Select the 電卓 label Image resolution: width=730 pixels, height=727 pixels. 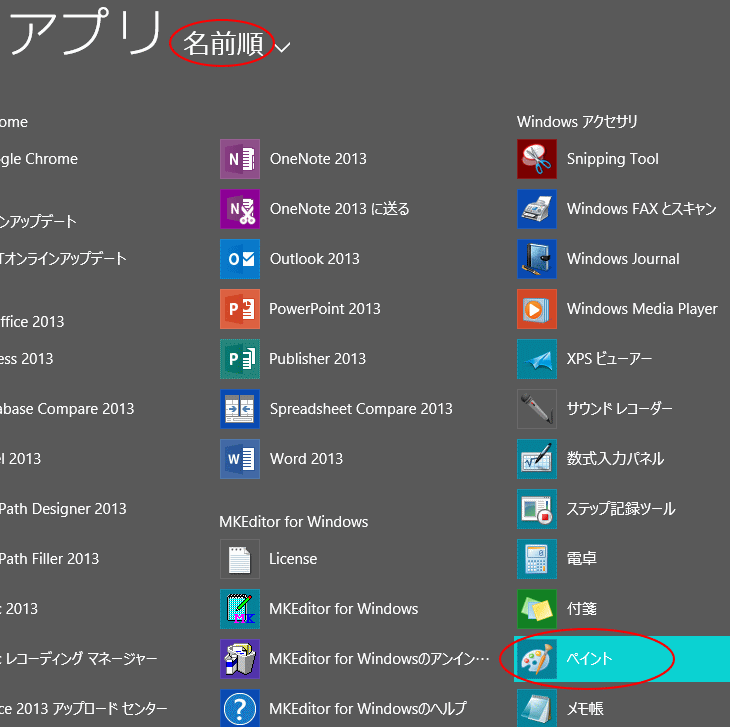(581, 559)
